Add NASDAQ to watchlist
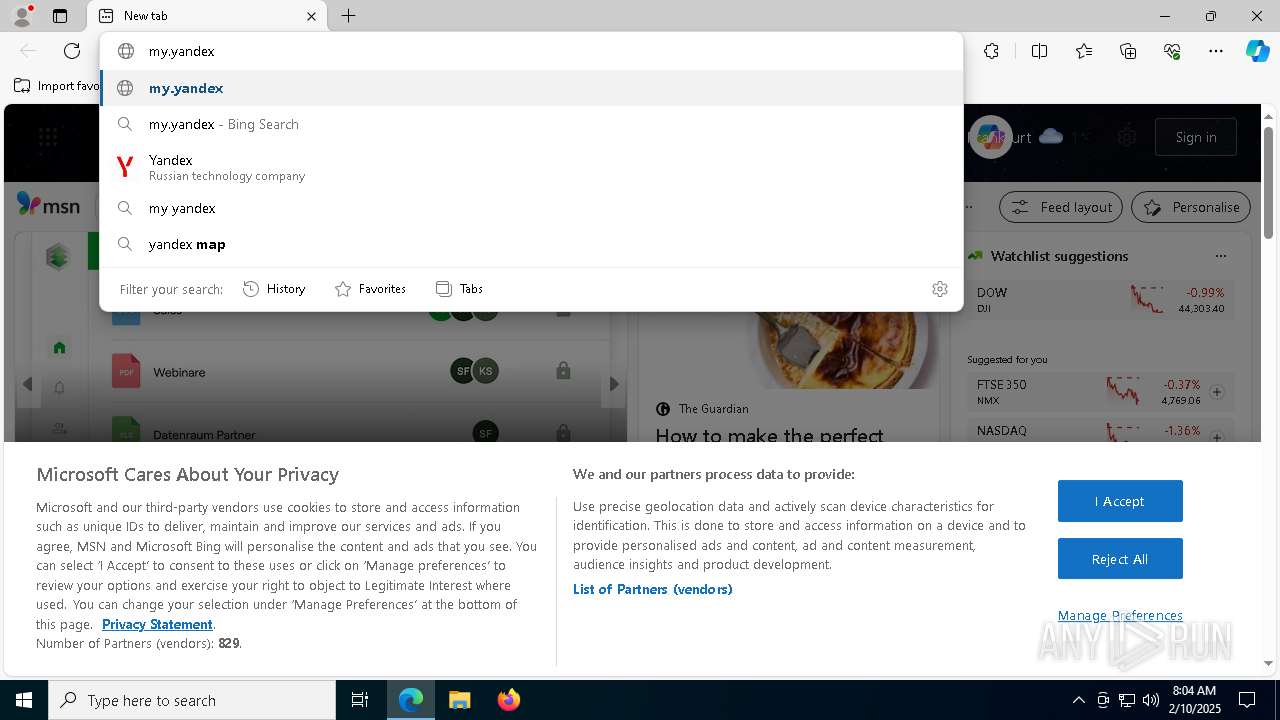 1217,437
